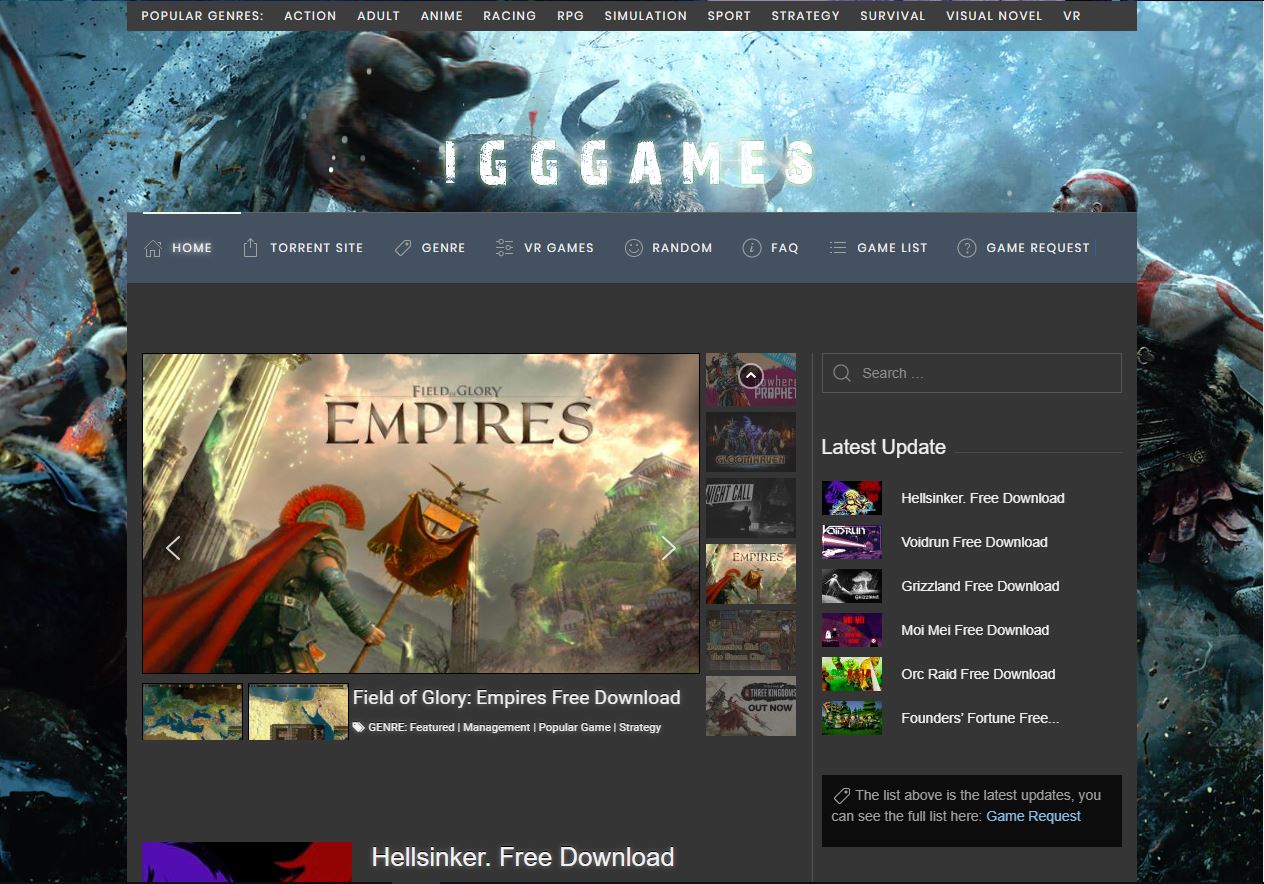Select VR in popular genres bar
This screenshot has width=1264, height=884.
(1072, 16)
